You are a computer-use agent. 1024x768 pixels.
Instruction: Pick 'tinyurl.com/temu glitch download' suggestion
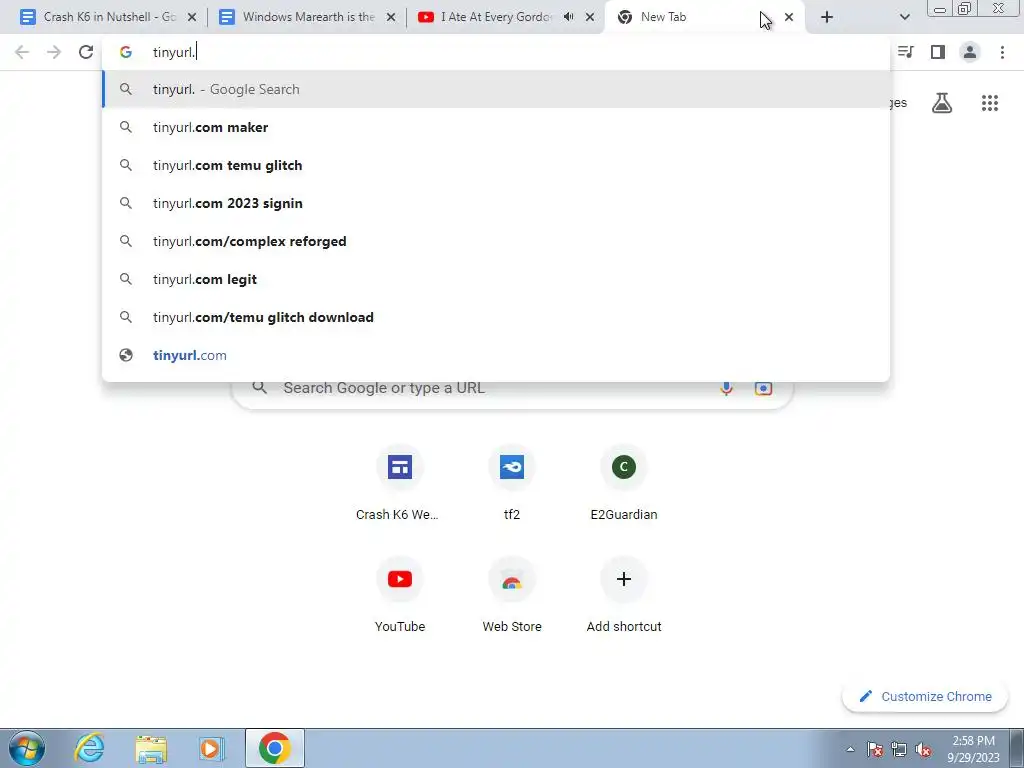(x=496, y=317)
